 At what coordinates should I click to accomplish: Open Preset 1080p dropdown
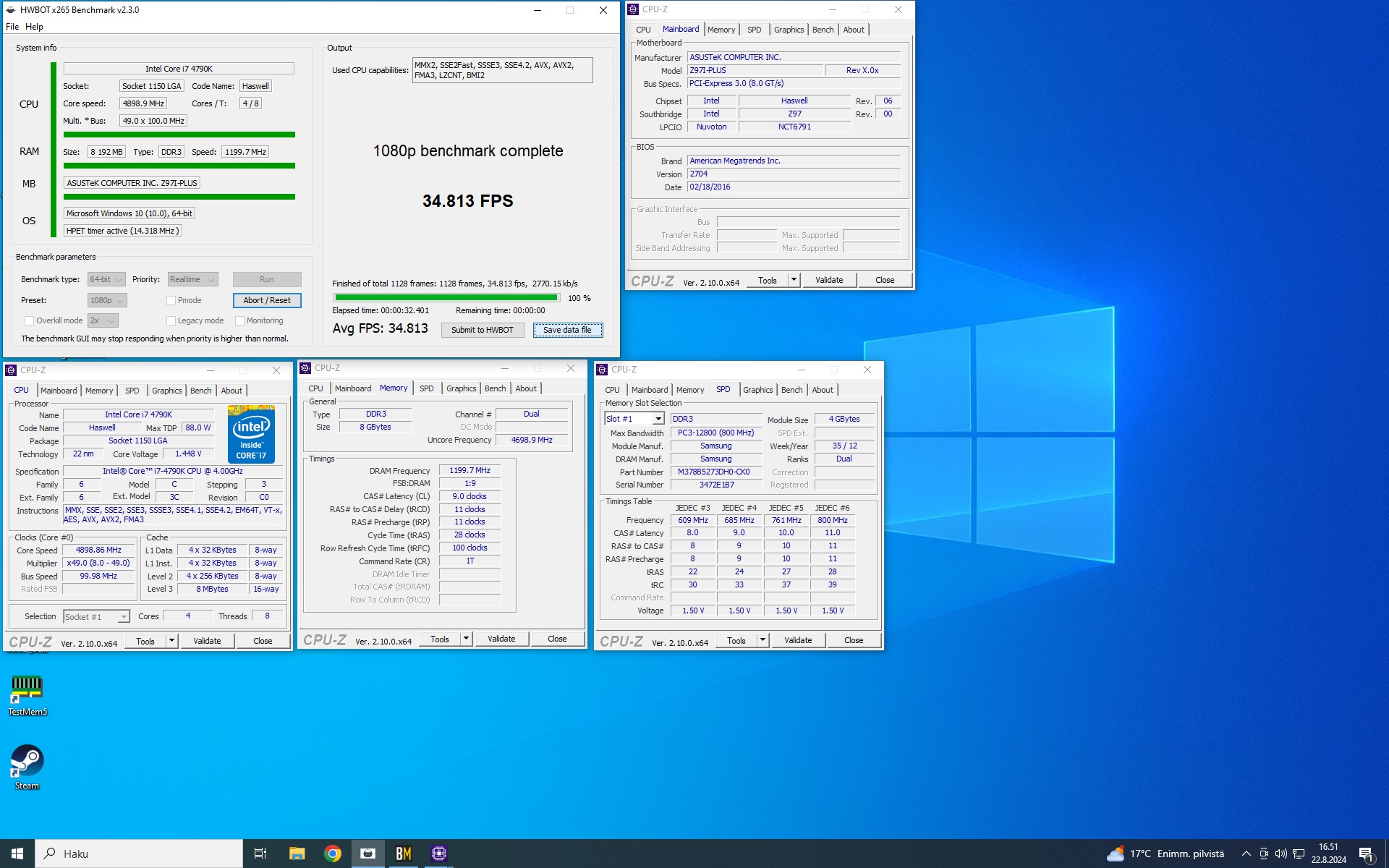point(107,300)
